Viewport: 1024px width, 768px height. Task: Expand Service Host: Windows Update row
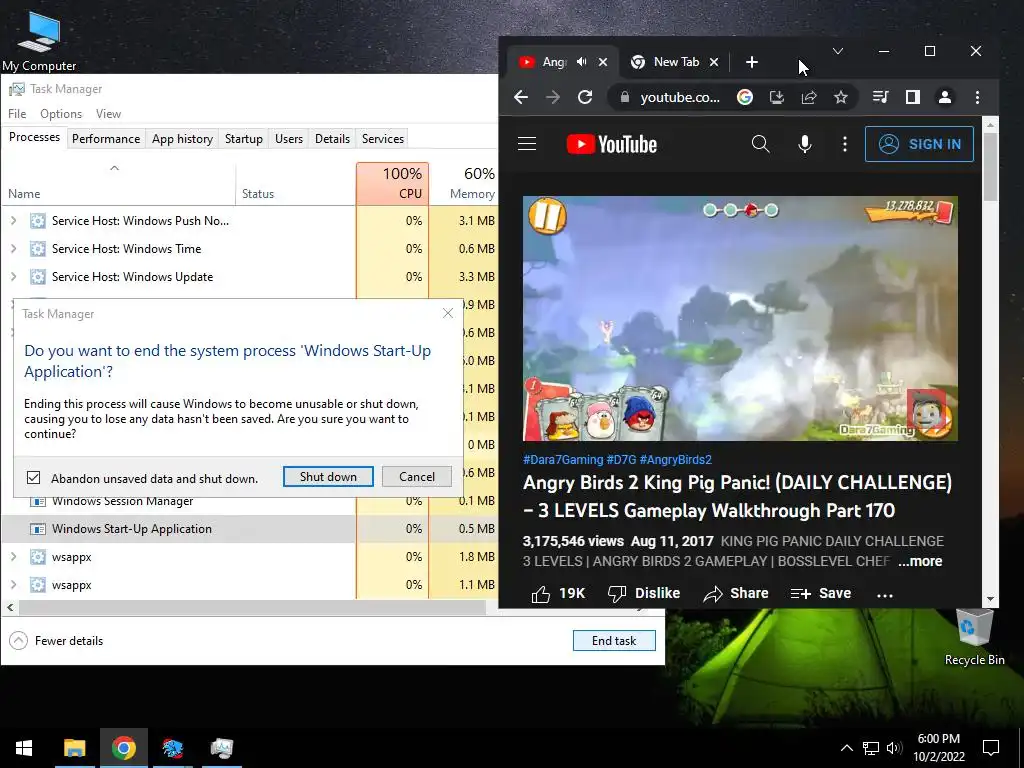point(13,277)
